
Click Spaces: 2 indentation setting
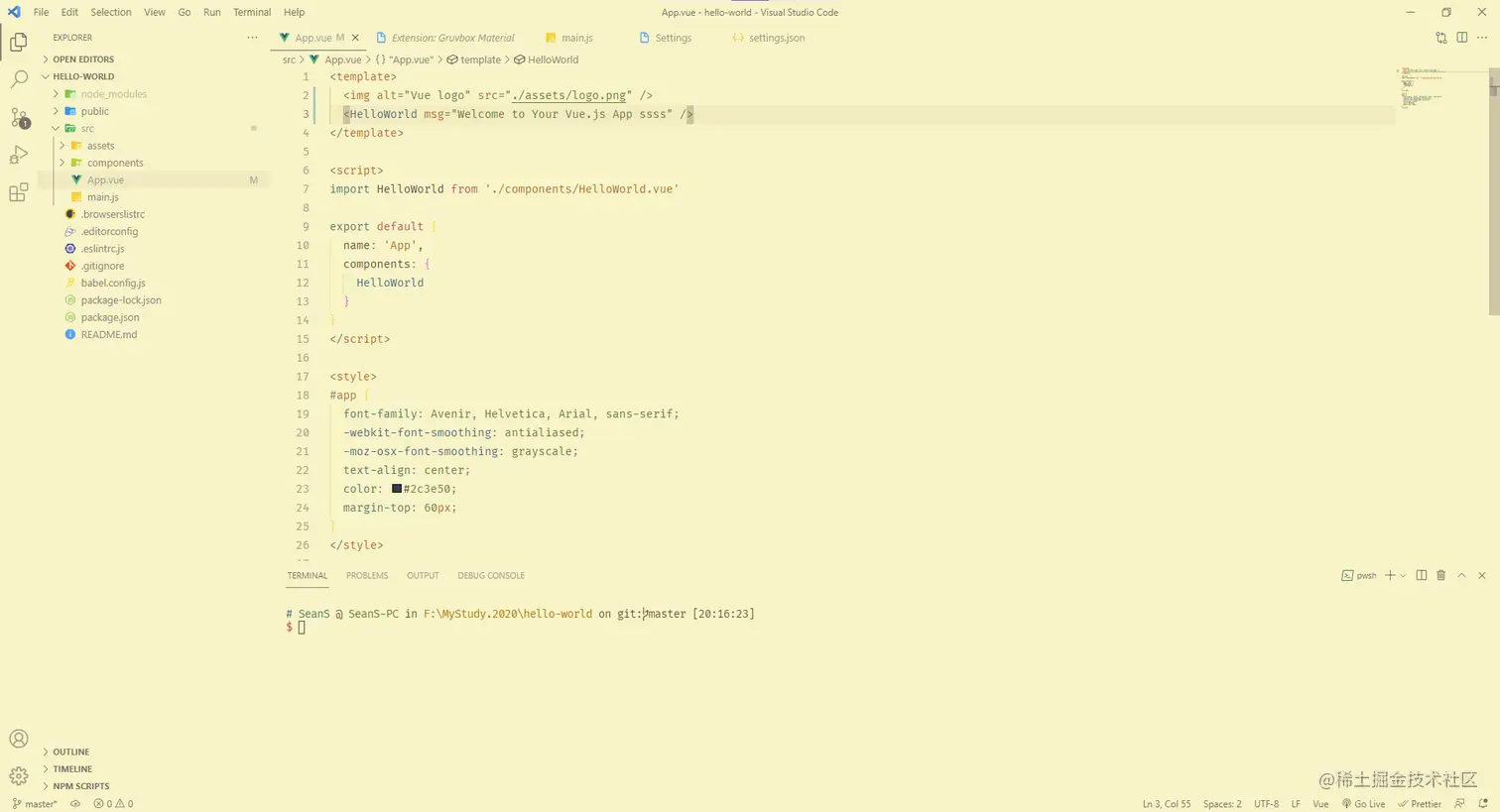click(x=1222, y=804)
